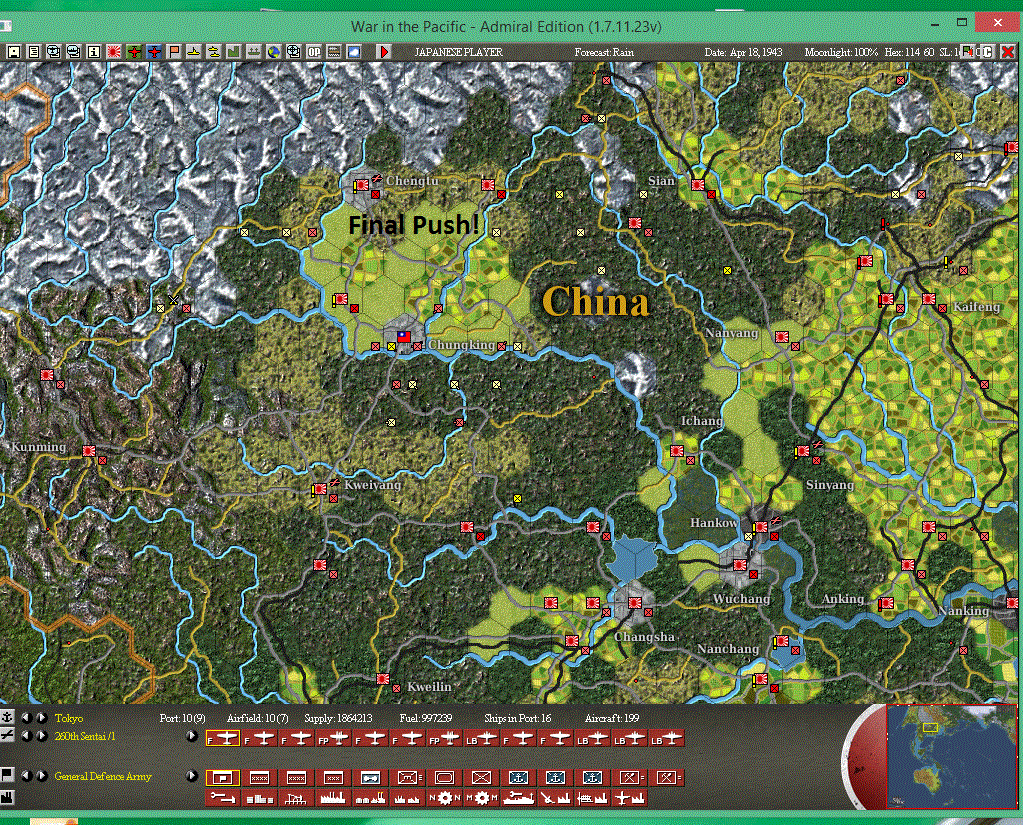Open the green industry chart icon
Viewport: 1023px width, 825px height.
234,52
